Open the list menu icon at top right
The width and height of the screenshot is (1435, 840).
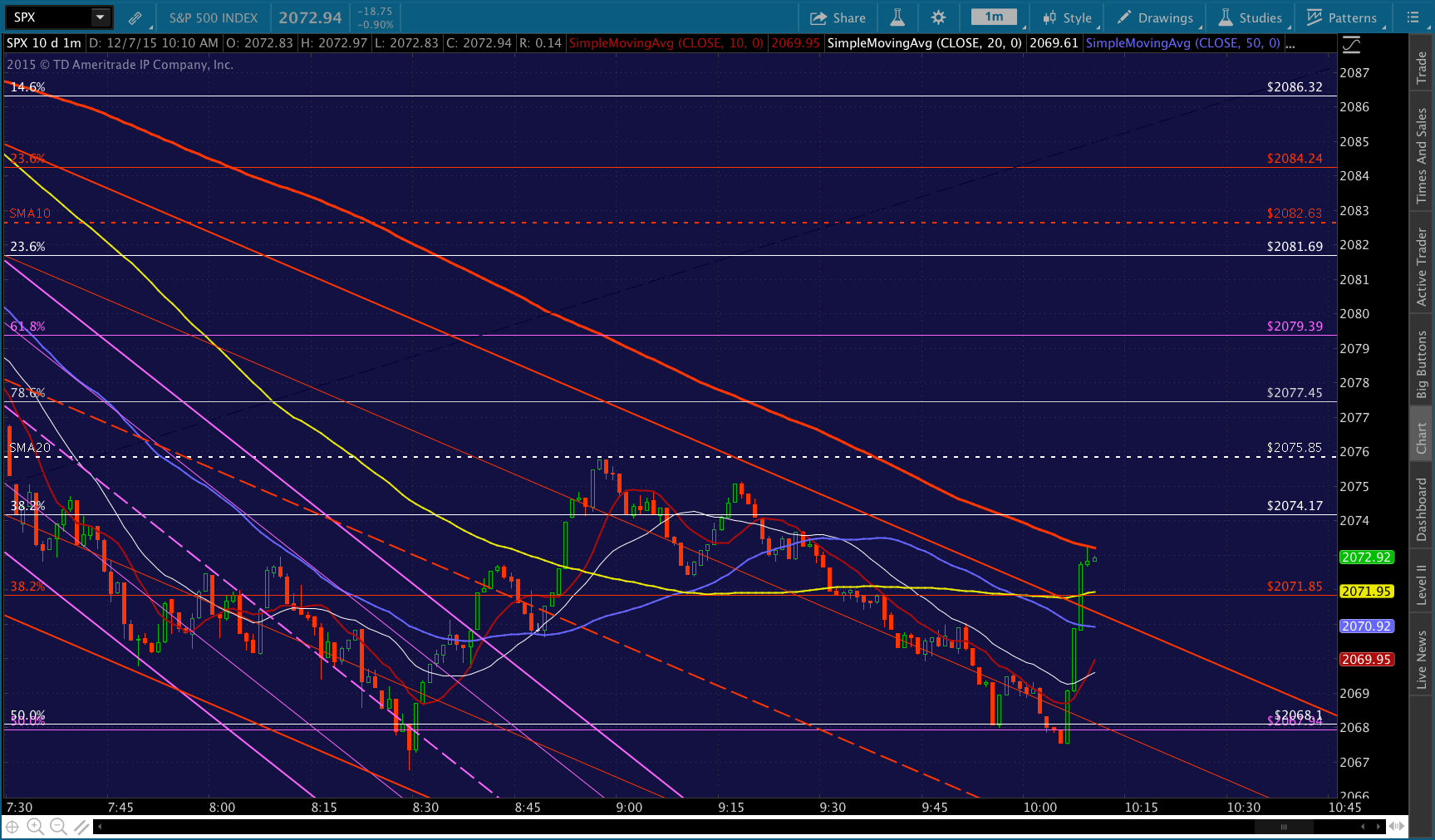[x=1413, y=17]
